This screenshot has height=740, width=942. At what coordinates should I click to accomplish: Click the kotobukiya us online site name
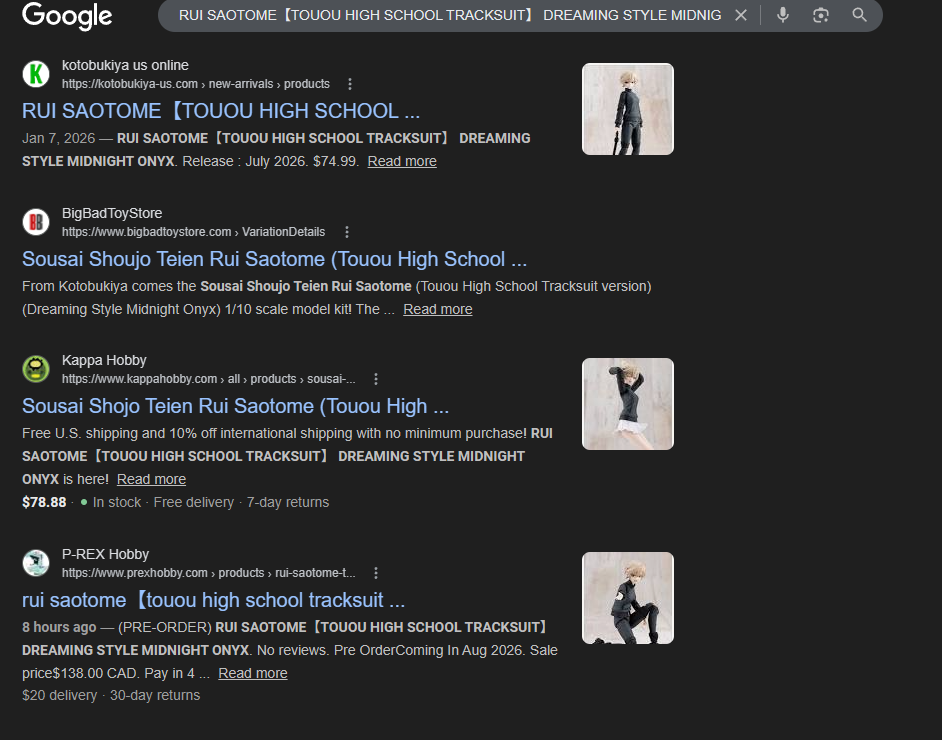[x=125, y=65]
